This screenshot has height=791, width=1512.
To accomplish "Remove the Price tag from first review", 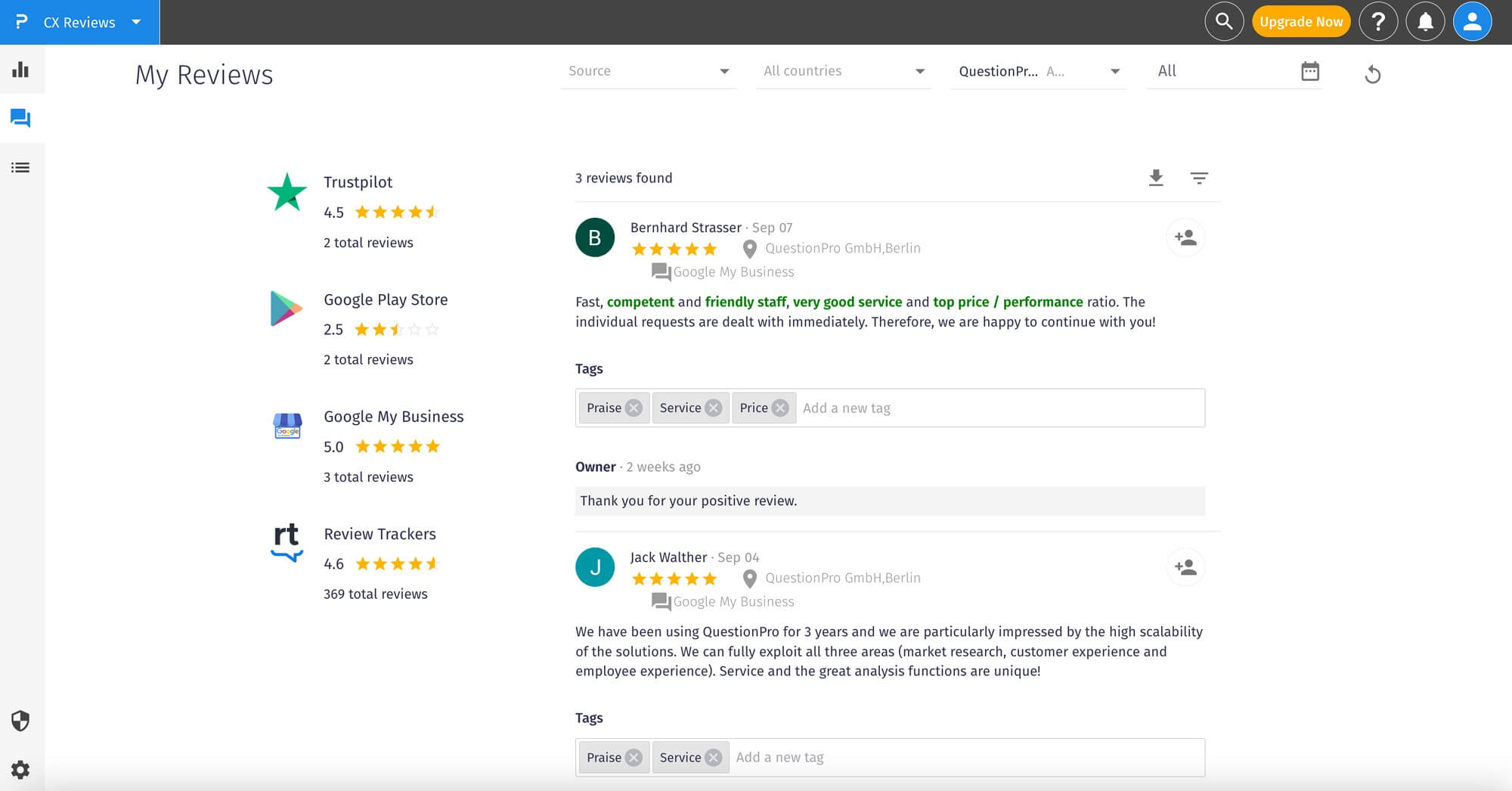I will click(780, 408).
